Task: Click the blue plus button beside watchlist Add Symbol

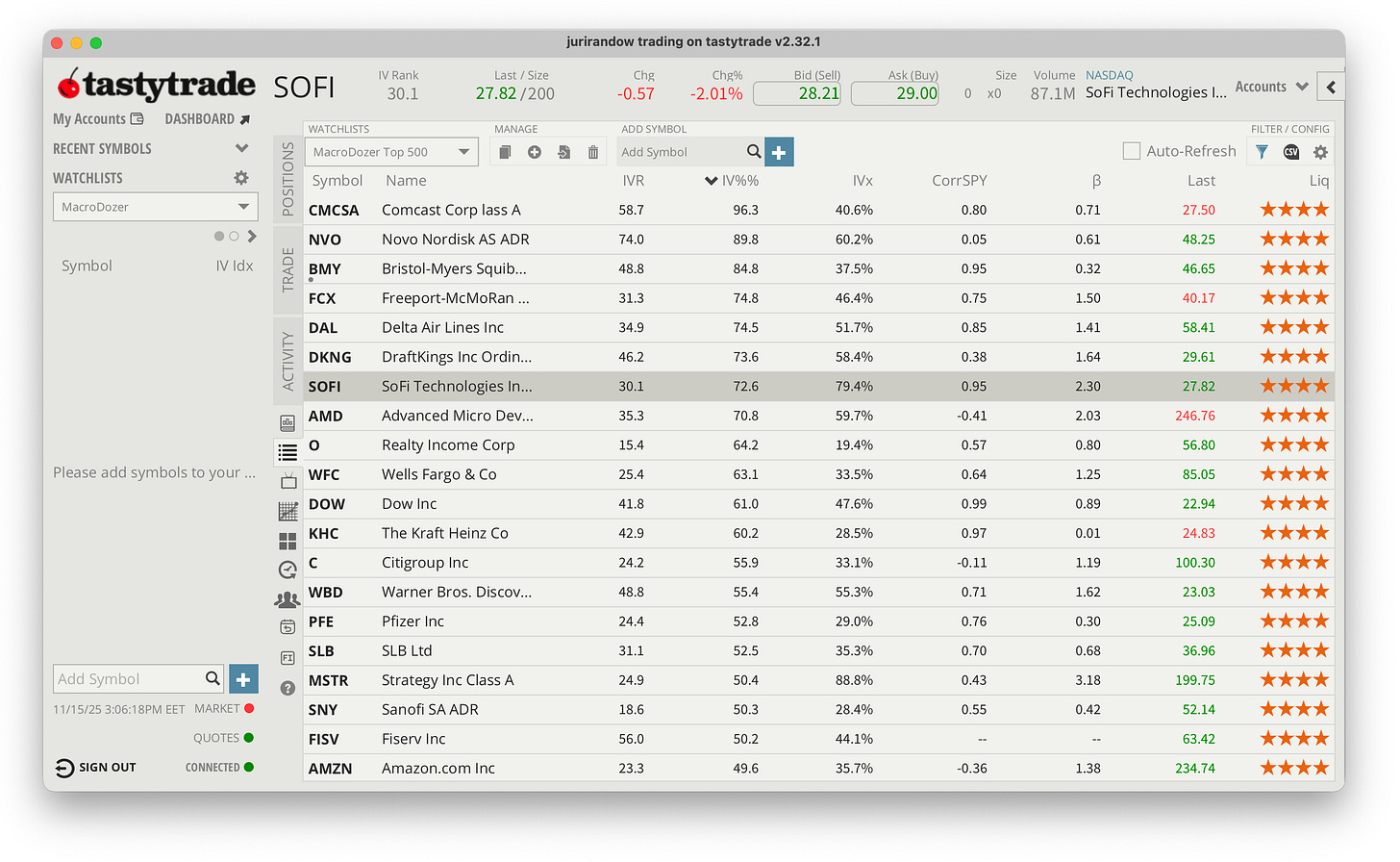Action: (779, 152)
